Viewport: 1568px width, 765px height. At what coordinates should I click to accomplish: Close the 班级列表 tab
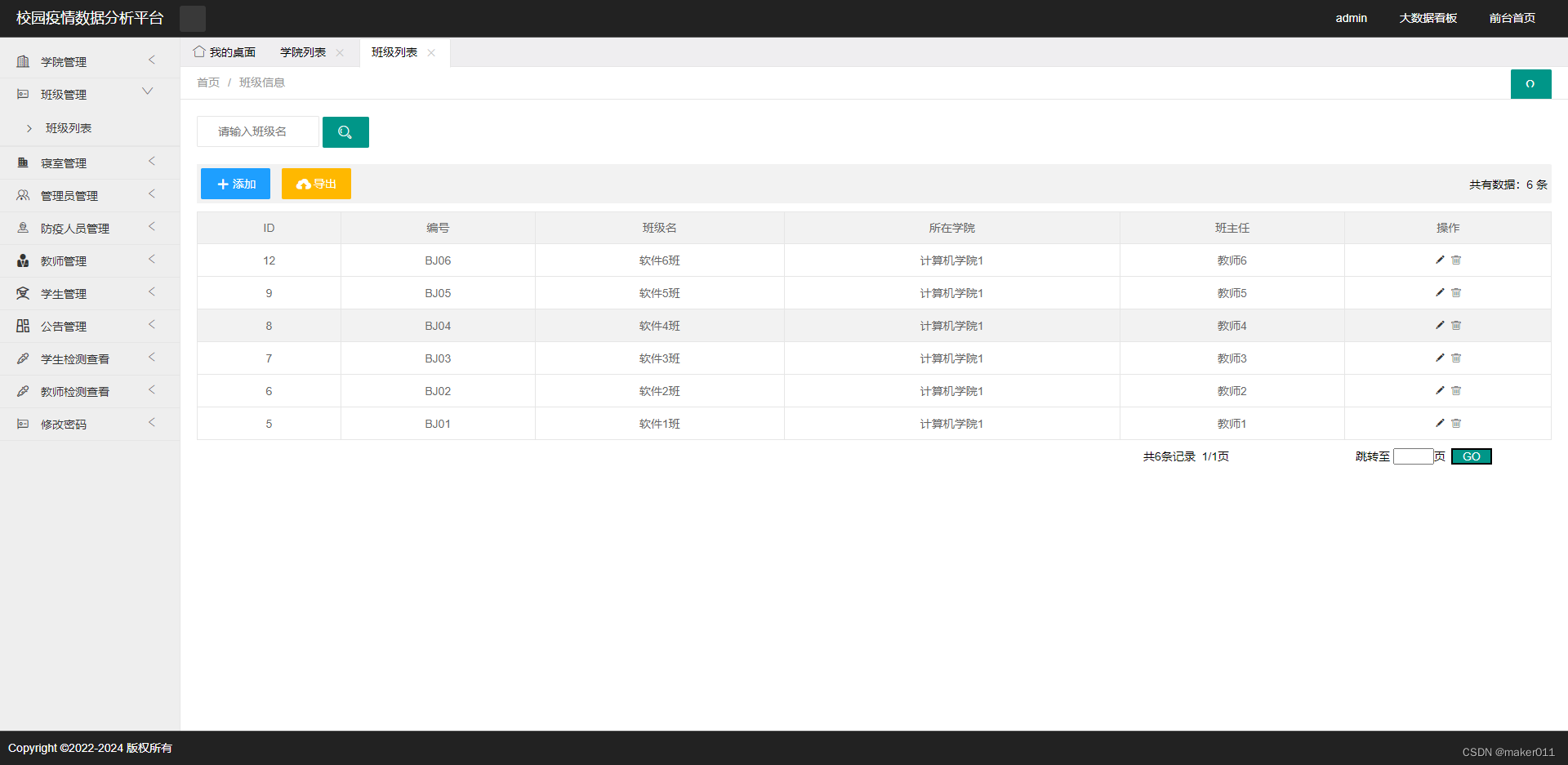coord(431,53)
